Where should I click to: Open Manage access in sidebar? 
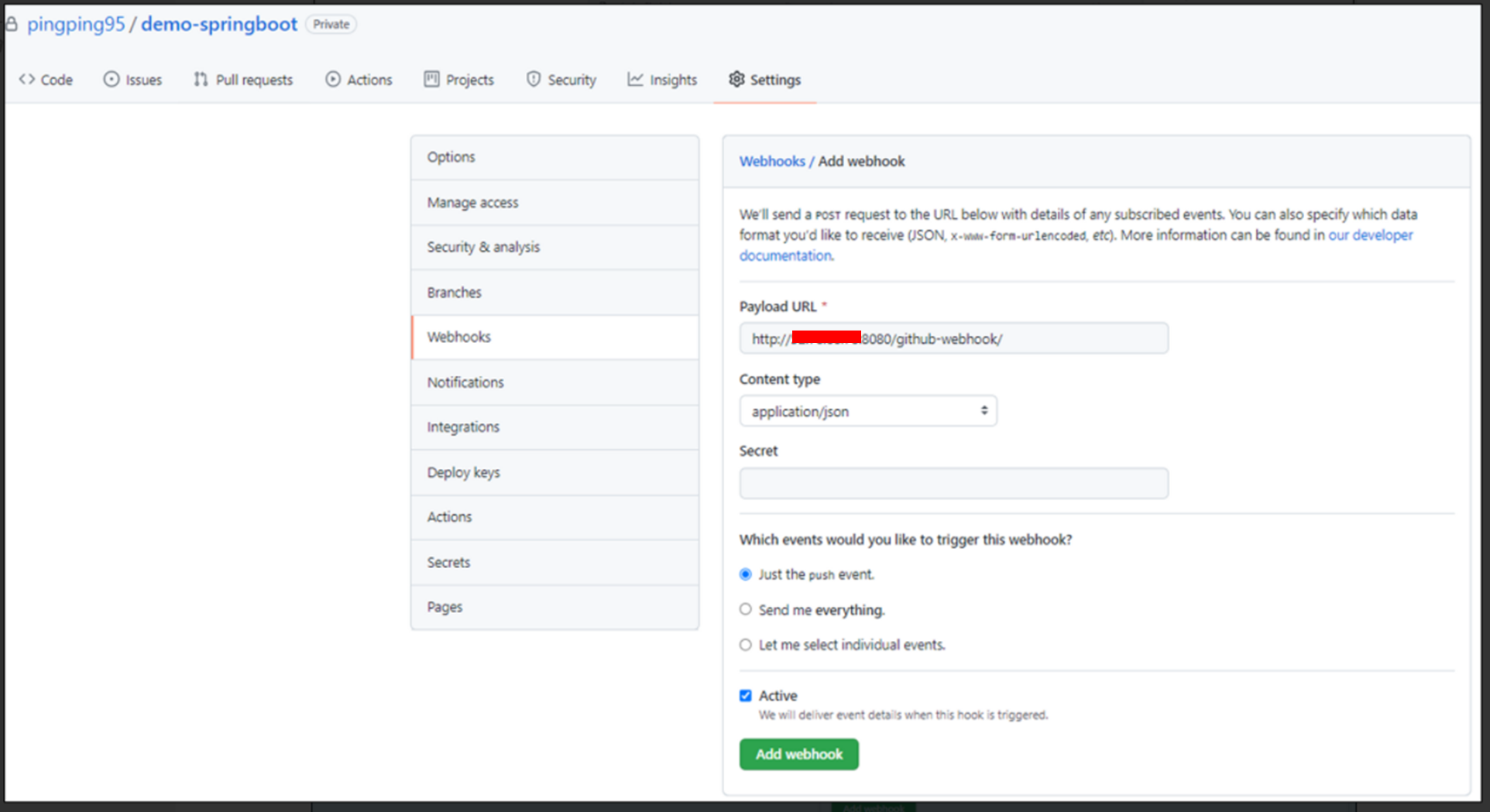click(555, 202)
